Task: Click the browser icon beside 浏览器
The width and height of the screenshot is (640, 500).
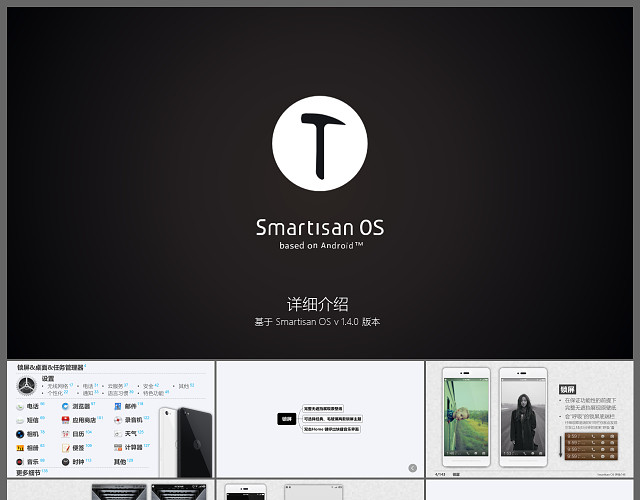Action: tap(65, 406)
